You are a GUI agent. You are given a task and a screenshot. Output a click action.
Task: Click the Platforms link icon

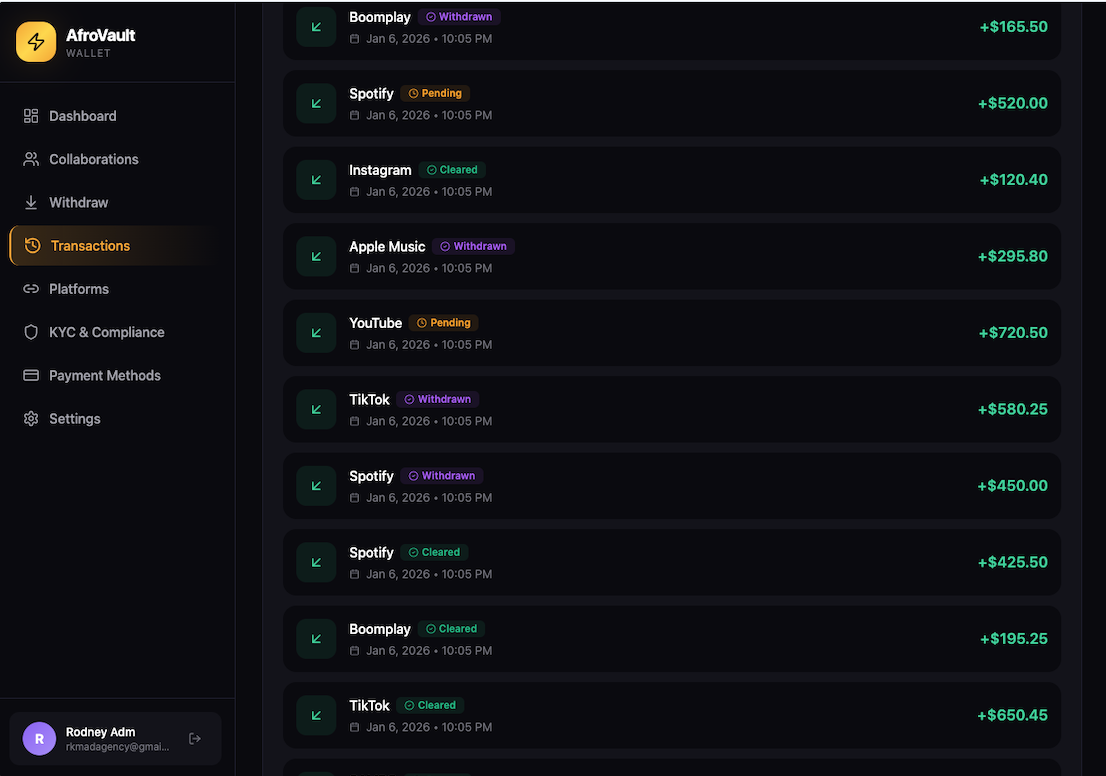(x=31, y=289)
